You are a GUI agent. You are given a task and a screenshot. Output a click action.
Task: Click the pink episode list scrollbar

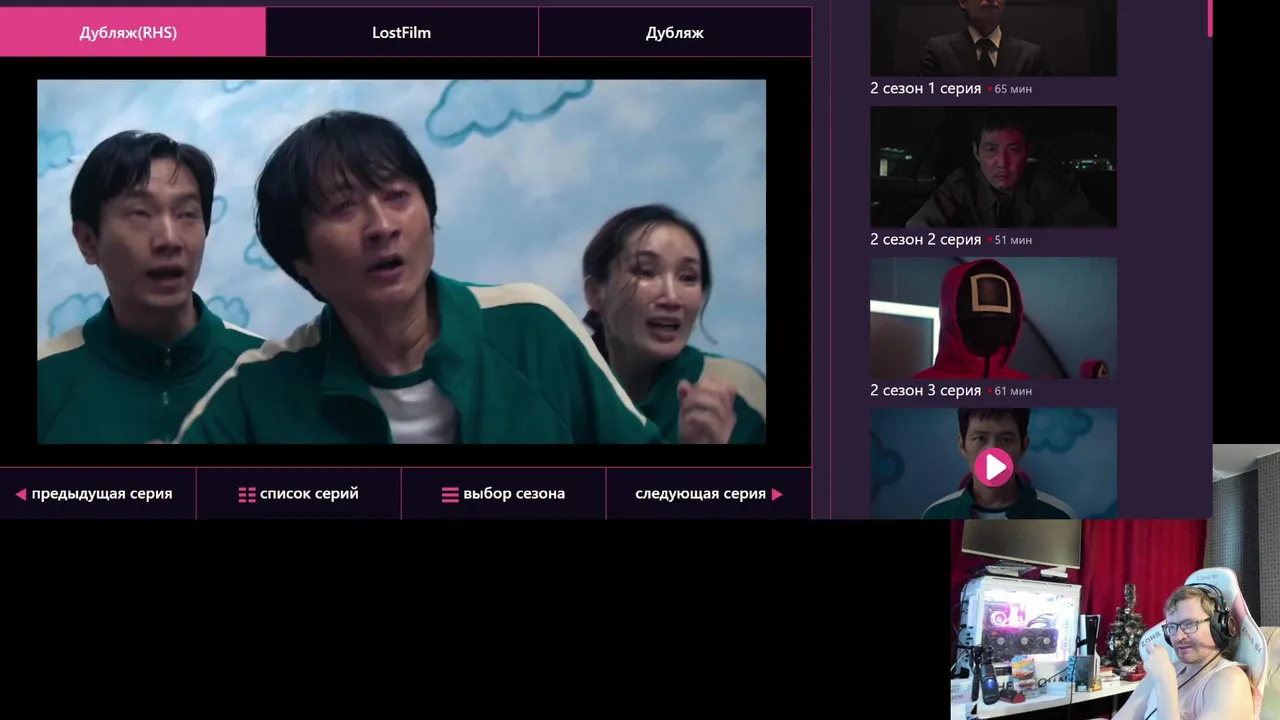pyautogui.click(x=1210, y=18)
